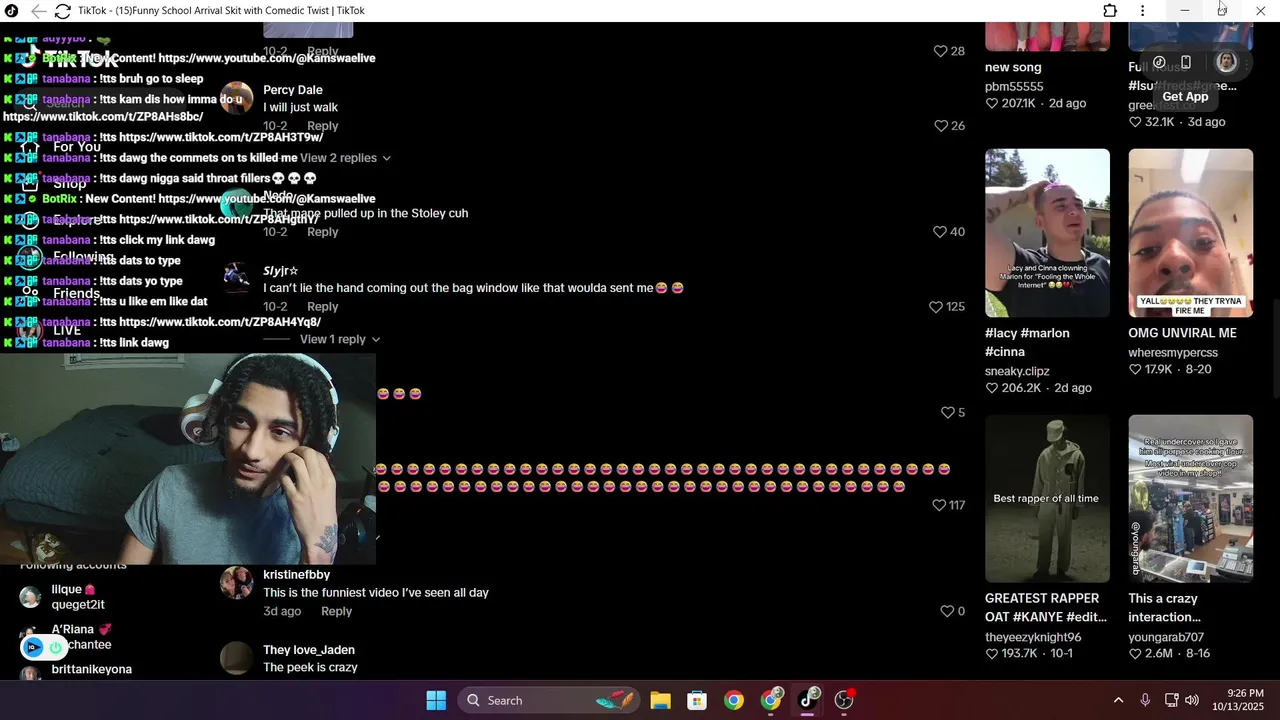Click the microphone icon in system tray
Image resolution: width=1280 pixels, height=720 pixels.
point(1145,700)
